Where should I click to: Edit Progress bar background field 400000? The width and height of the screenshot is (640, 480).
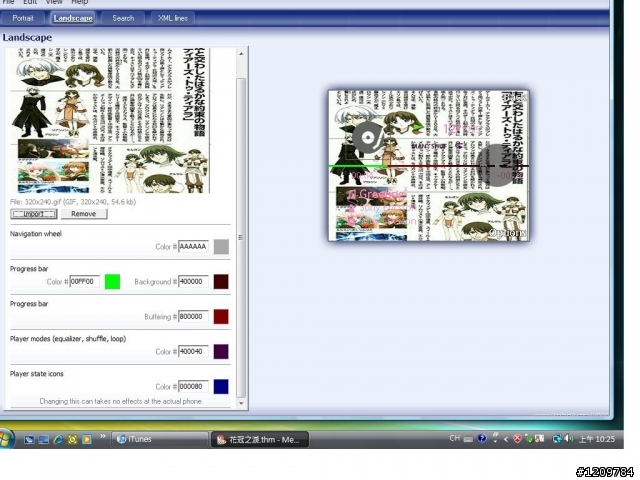[193, 282]
